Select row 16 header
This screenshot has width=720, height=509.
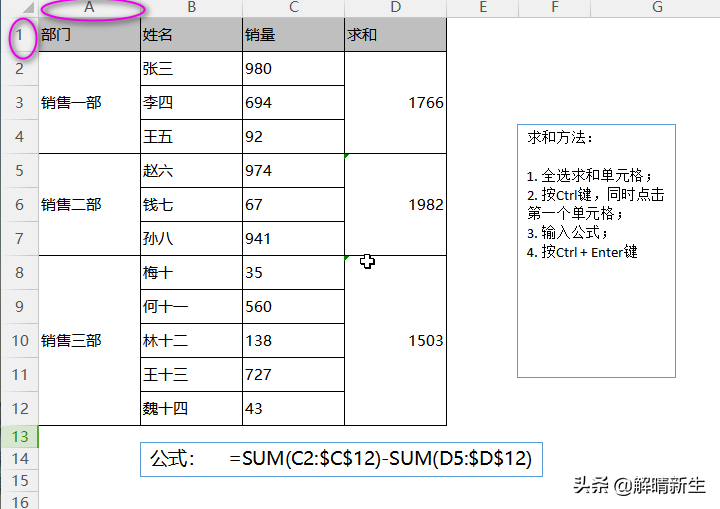click(20, 501)
